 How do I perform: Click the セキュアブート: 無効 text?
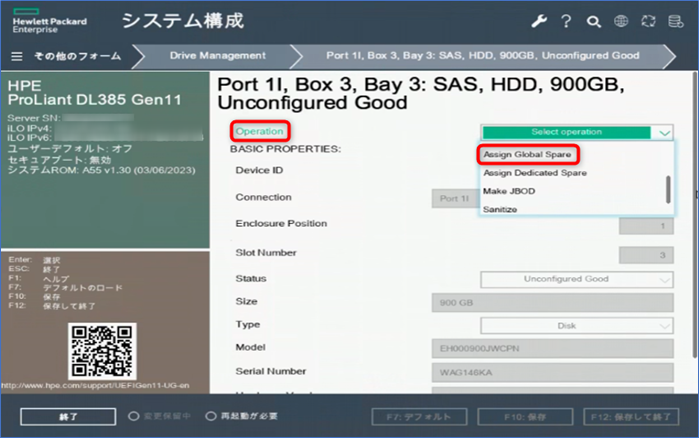point(59,160)
